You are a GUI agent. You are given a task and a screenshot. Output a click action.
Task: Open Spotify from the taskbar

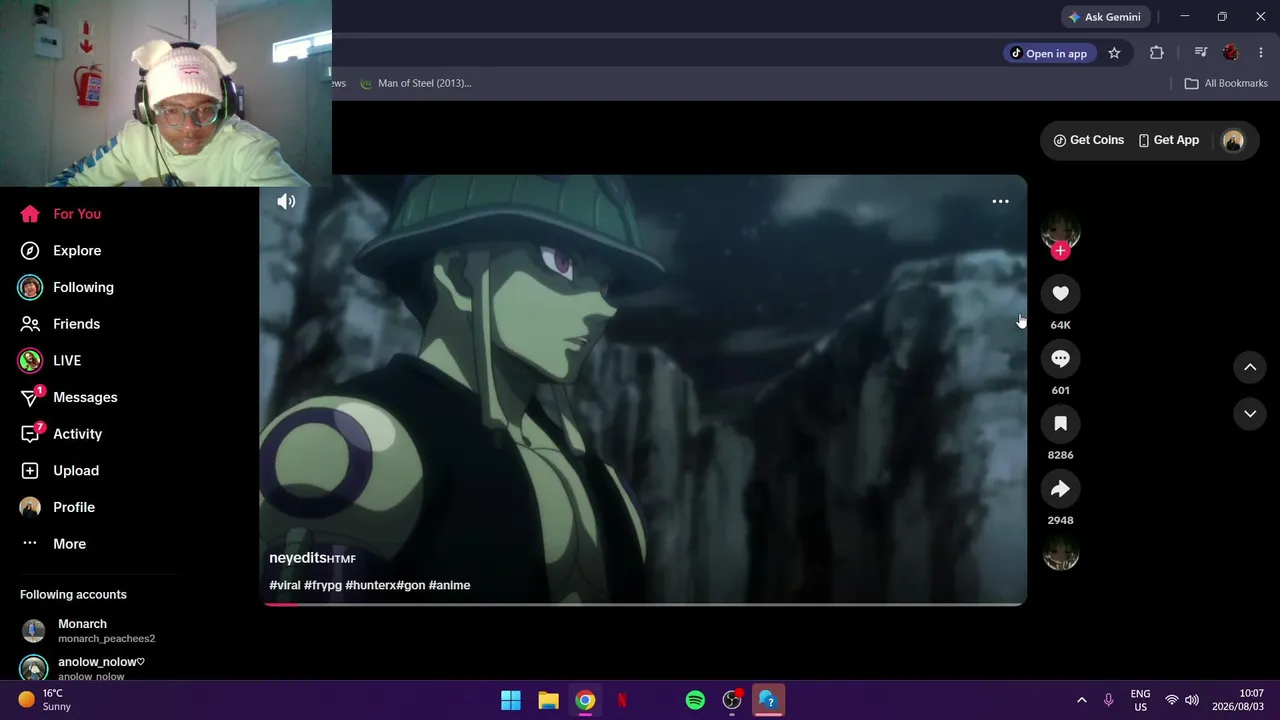click(695, 700)
